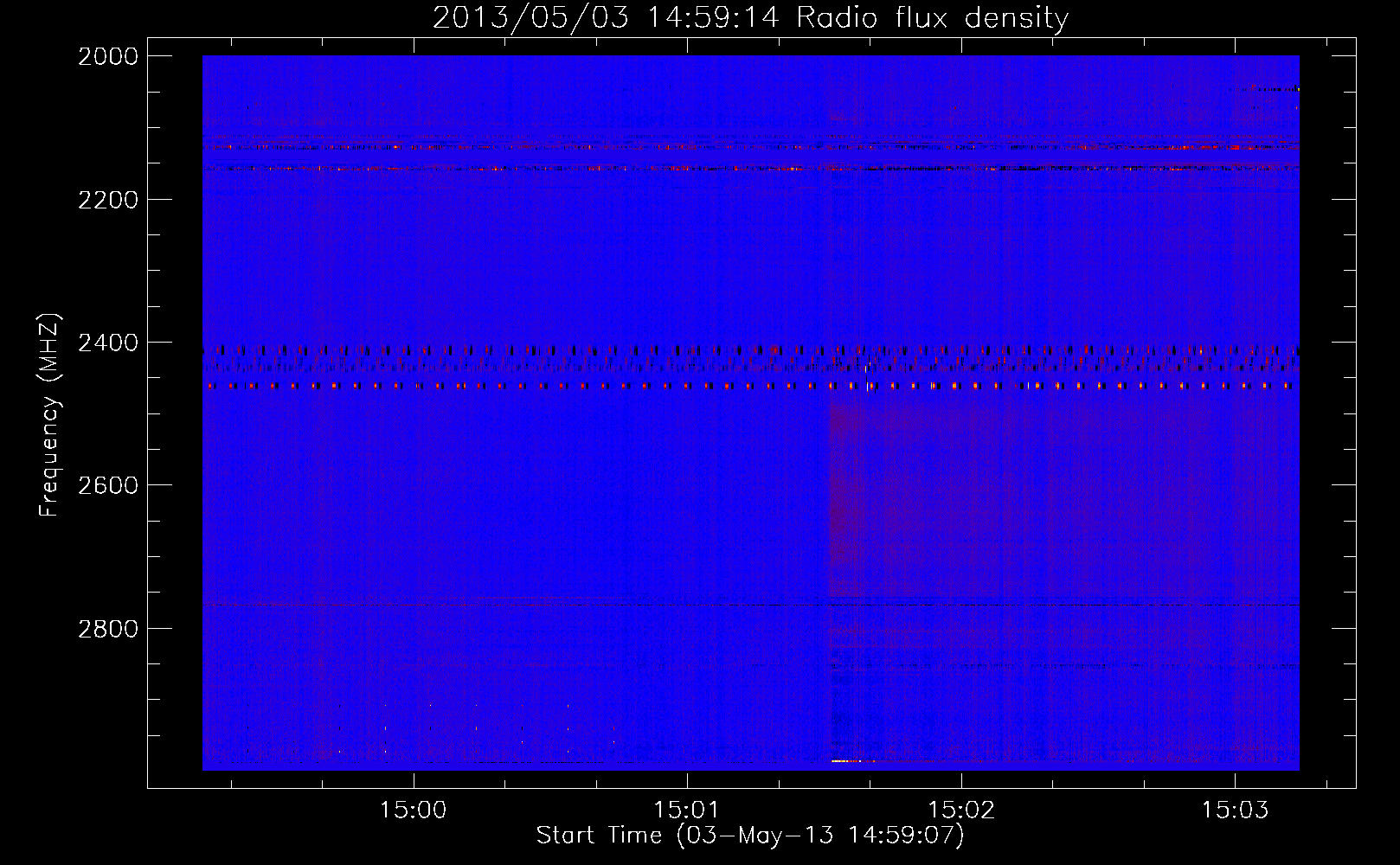Click the 'Start Time (03-May-13 14:59:07)' axis title

pos(750,836)
